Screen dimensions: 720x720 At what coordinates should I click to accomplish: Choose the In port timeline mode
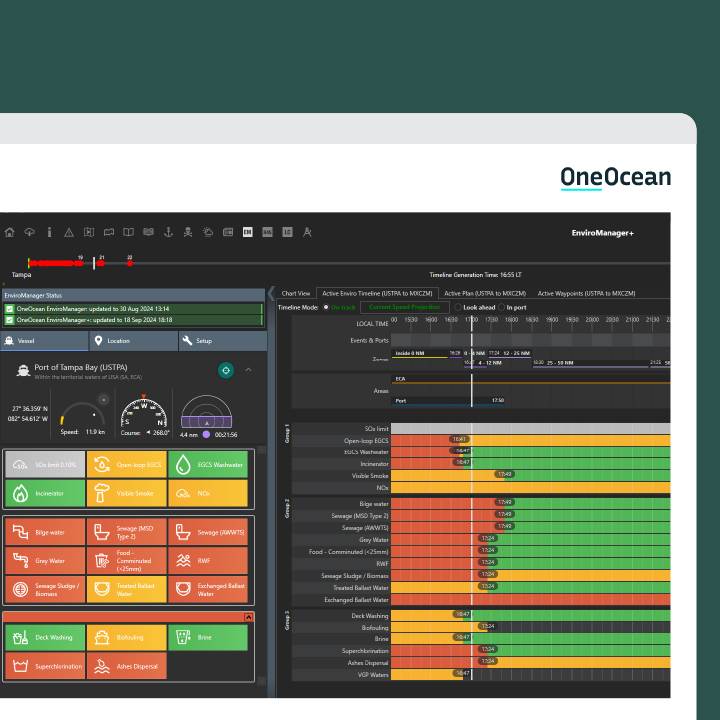501,307
